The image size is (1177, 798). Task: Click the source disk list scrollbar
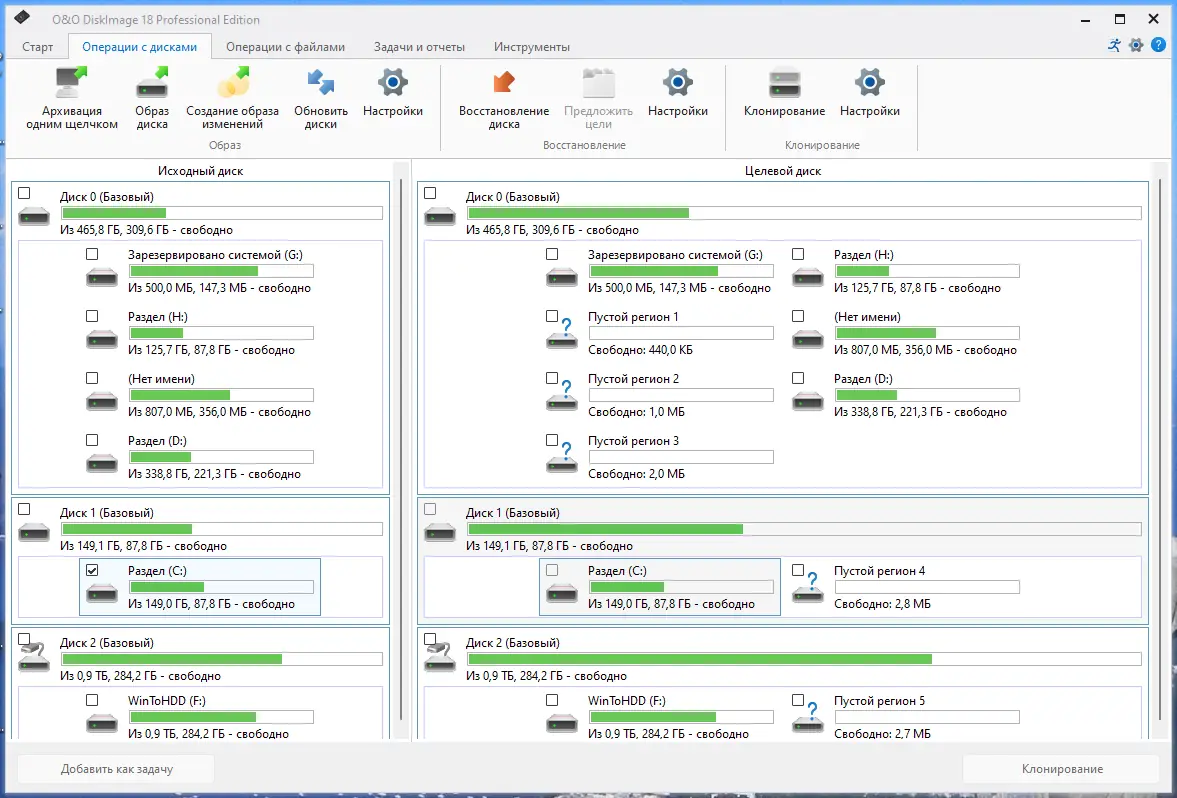pos(402,450)
